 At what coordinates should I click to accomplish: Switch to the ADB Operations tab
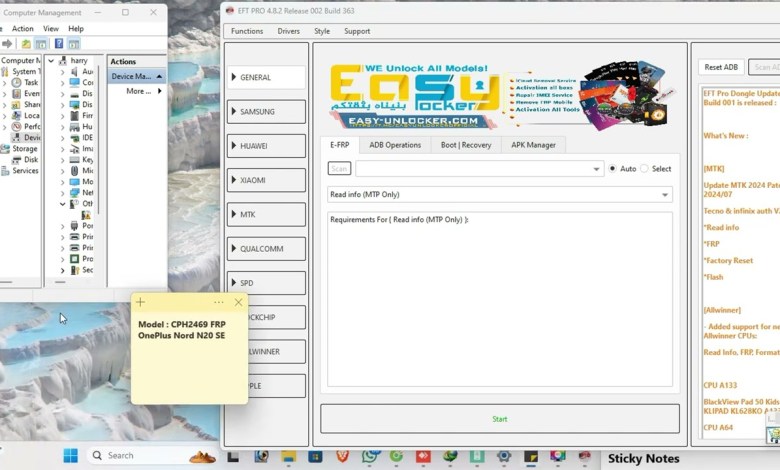395,145
